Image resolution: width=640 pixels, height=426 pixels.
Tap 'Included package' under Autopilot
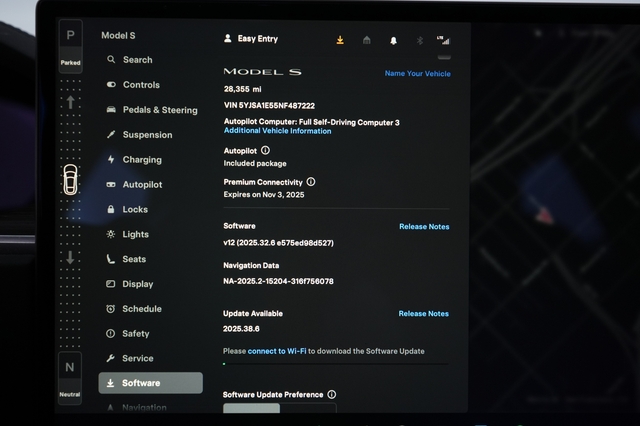[255, 163]
